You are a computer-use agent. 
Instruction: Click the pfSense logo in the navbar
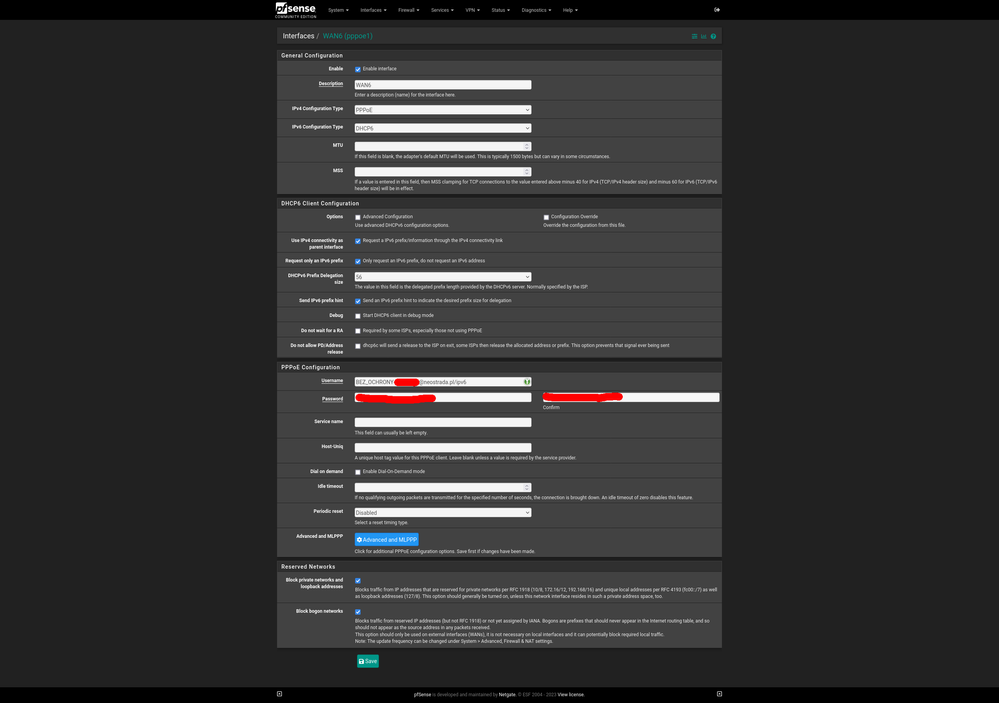point(295,10)
